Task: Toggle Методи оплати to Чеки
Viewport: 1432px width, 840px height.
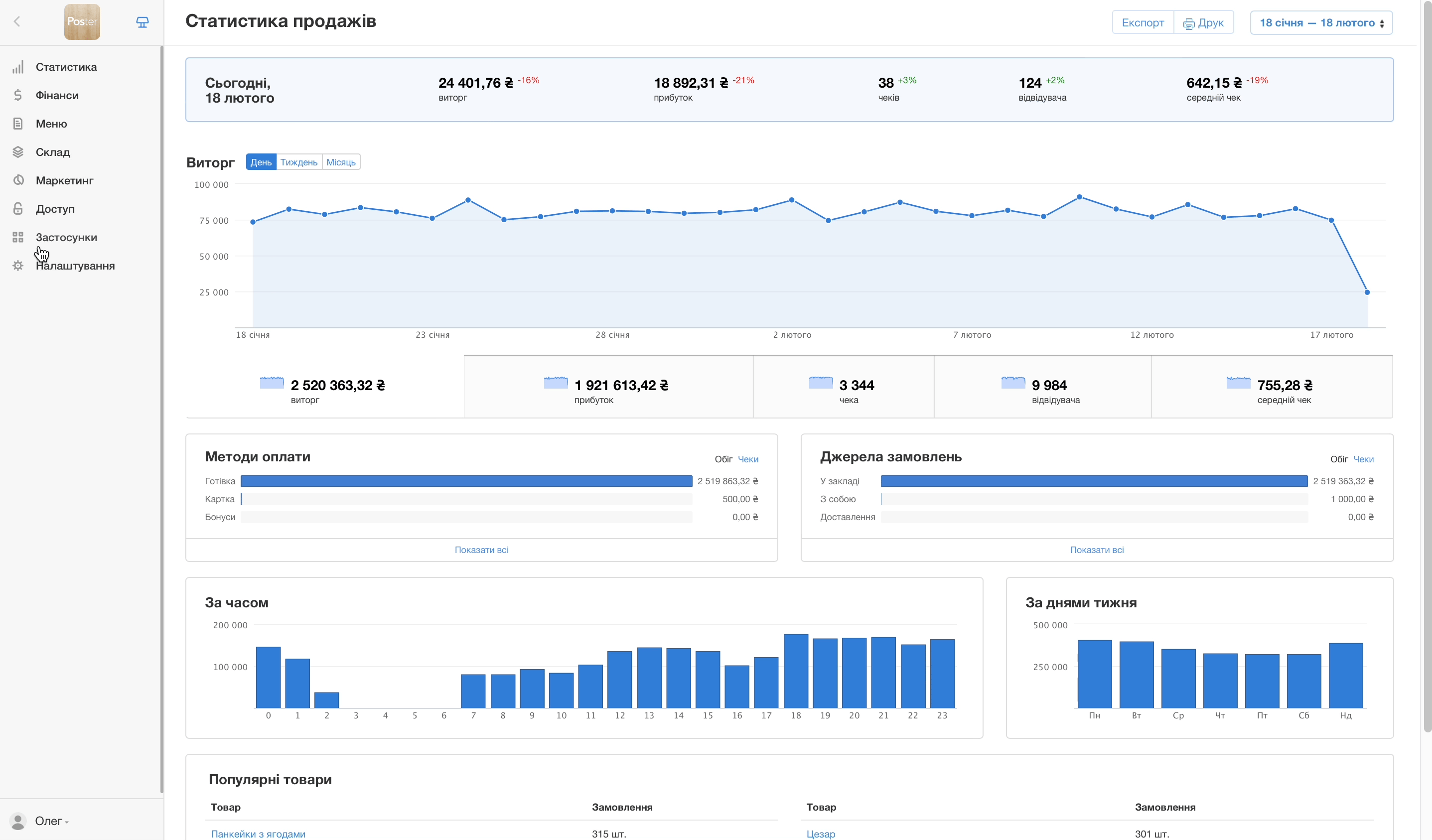Action: tap(748, 459)
